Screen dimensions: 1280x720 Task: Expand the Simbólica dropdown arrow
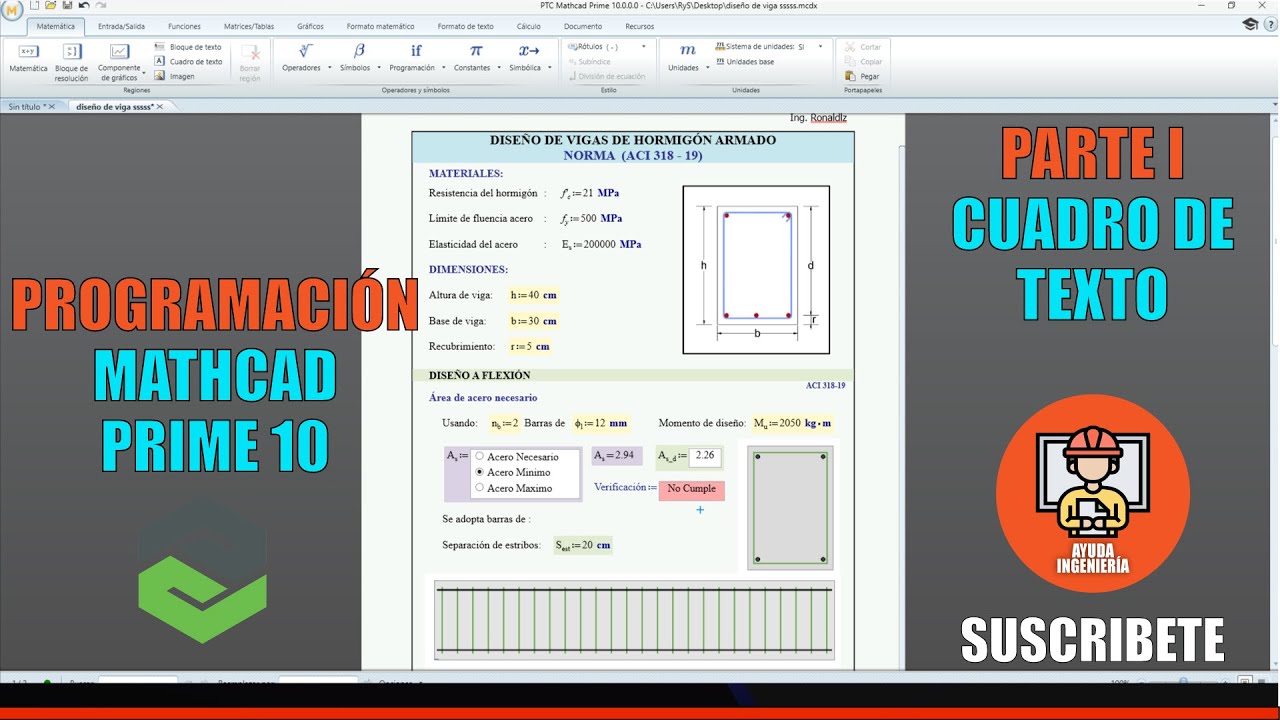(x=549, y=68)
